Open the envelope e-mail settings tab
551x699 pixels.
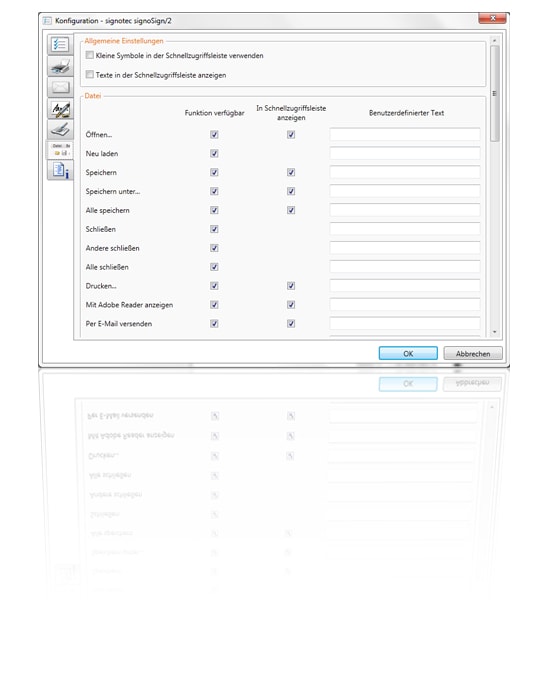point(60,87)
